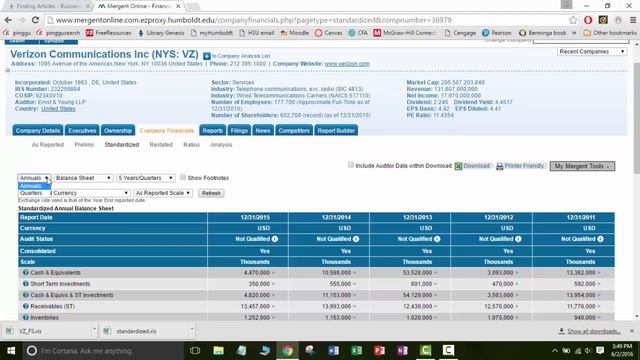Close the downloads bar
This screenshot has height=360, width=640.
[x=632, y=331]
